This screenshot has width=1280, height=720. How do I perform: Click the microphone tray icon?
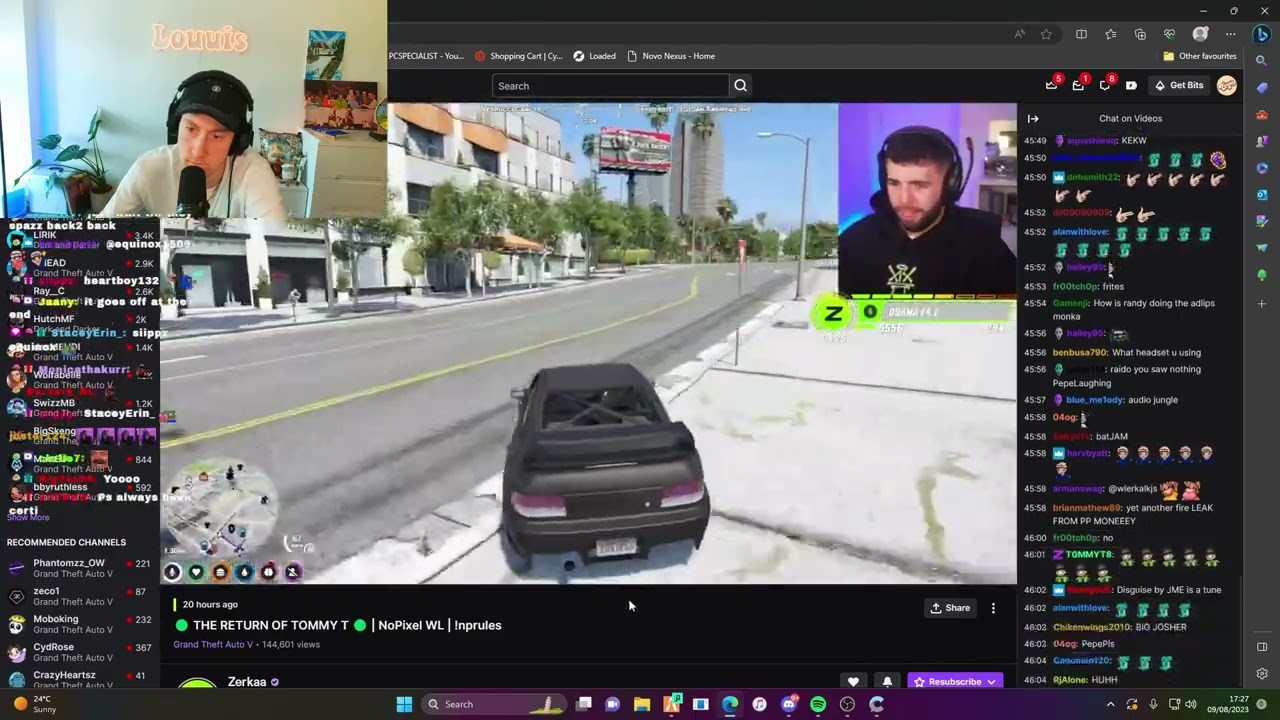click(x=1153, y=704)
